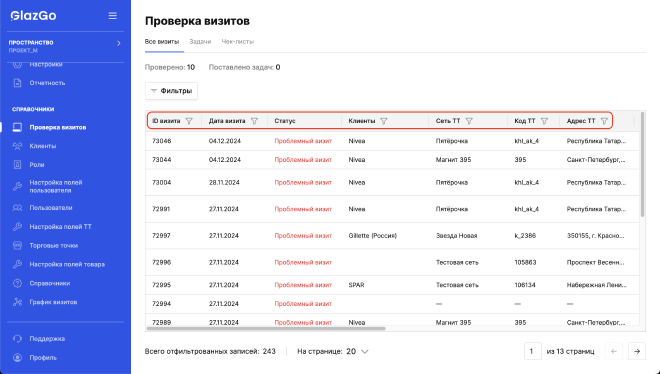Click the Пользователи users icon

(x=17, y=208)
